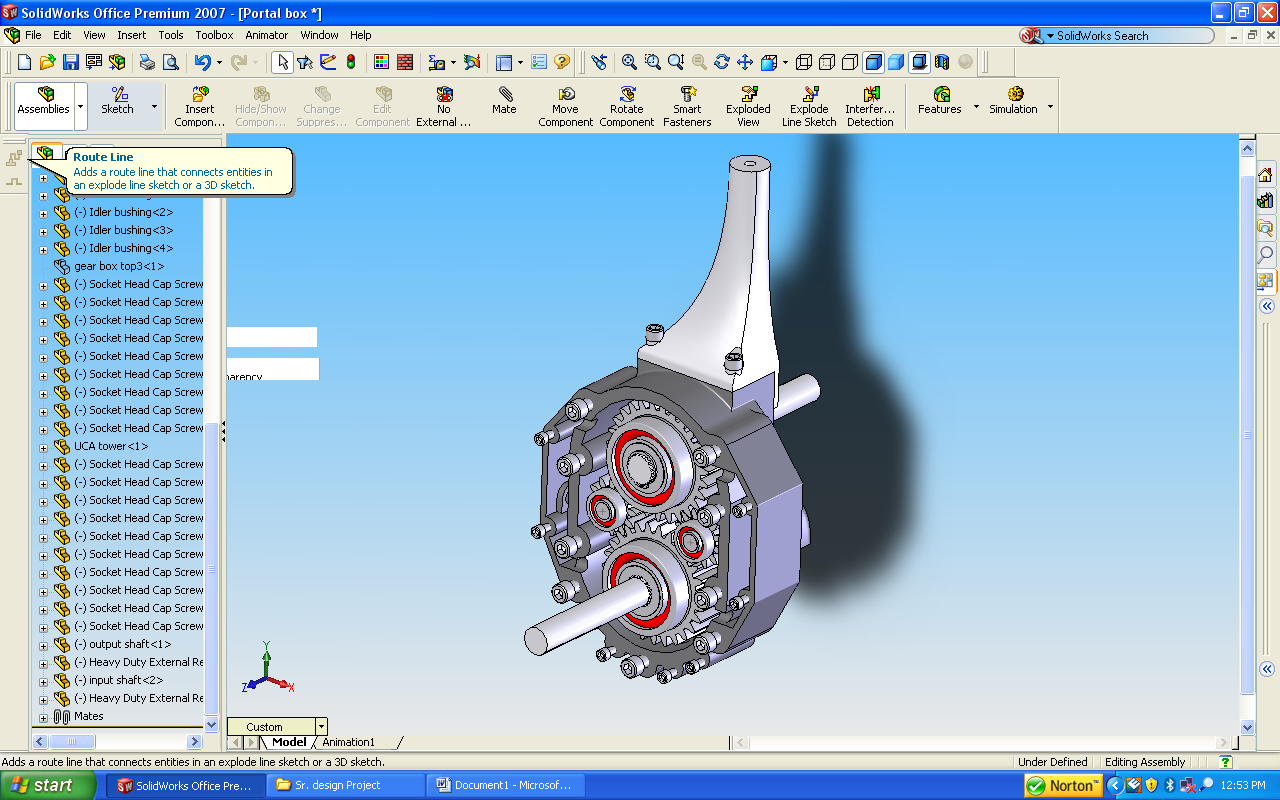Click in the SolidWorks Search field

1130,36
